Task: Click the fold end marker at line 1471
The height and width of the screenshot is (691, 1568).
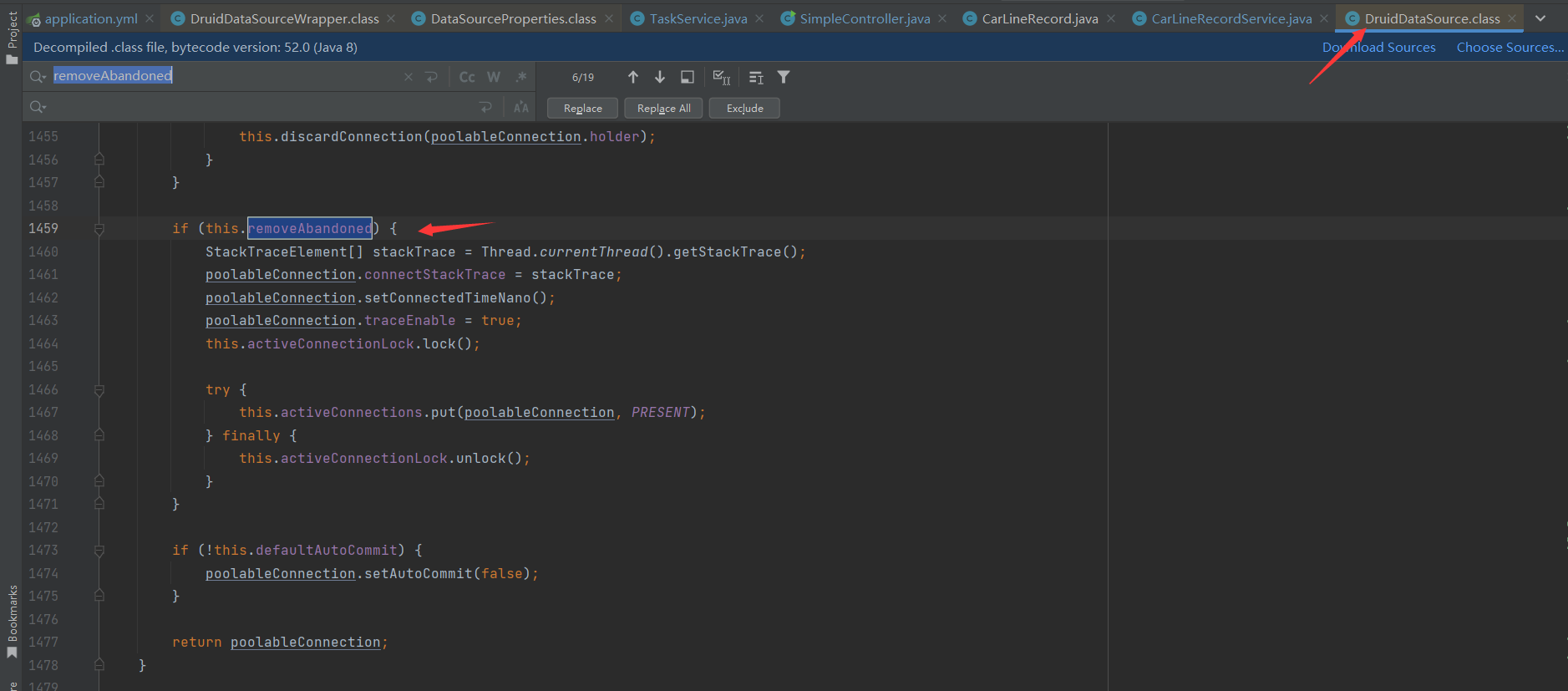Action: point(99,504)
